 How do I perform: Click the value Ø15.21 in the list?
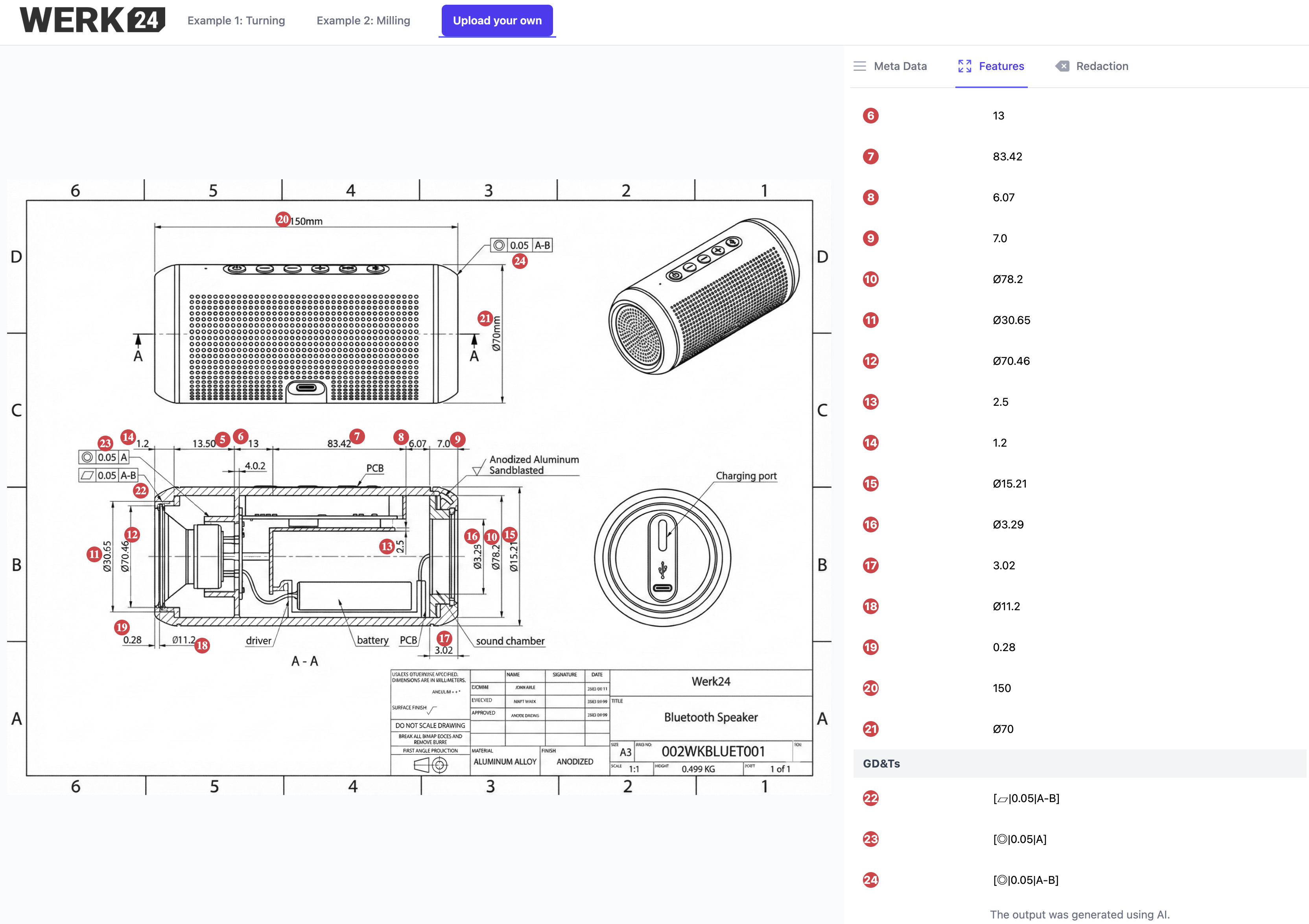pos(1010,484)
